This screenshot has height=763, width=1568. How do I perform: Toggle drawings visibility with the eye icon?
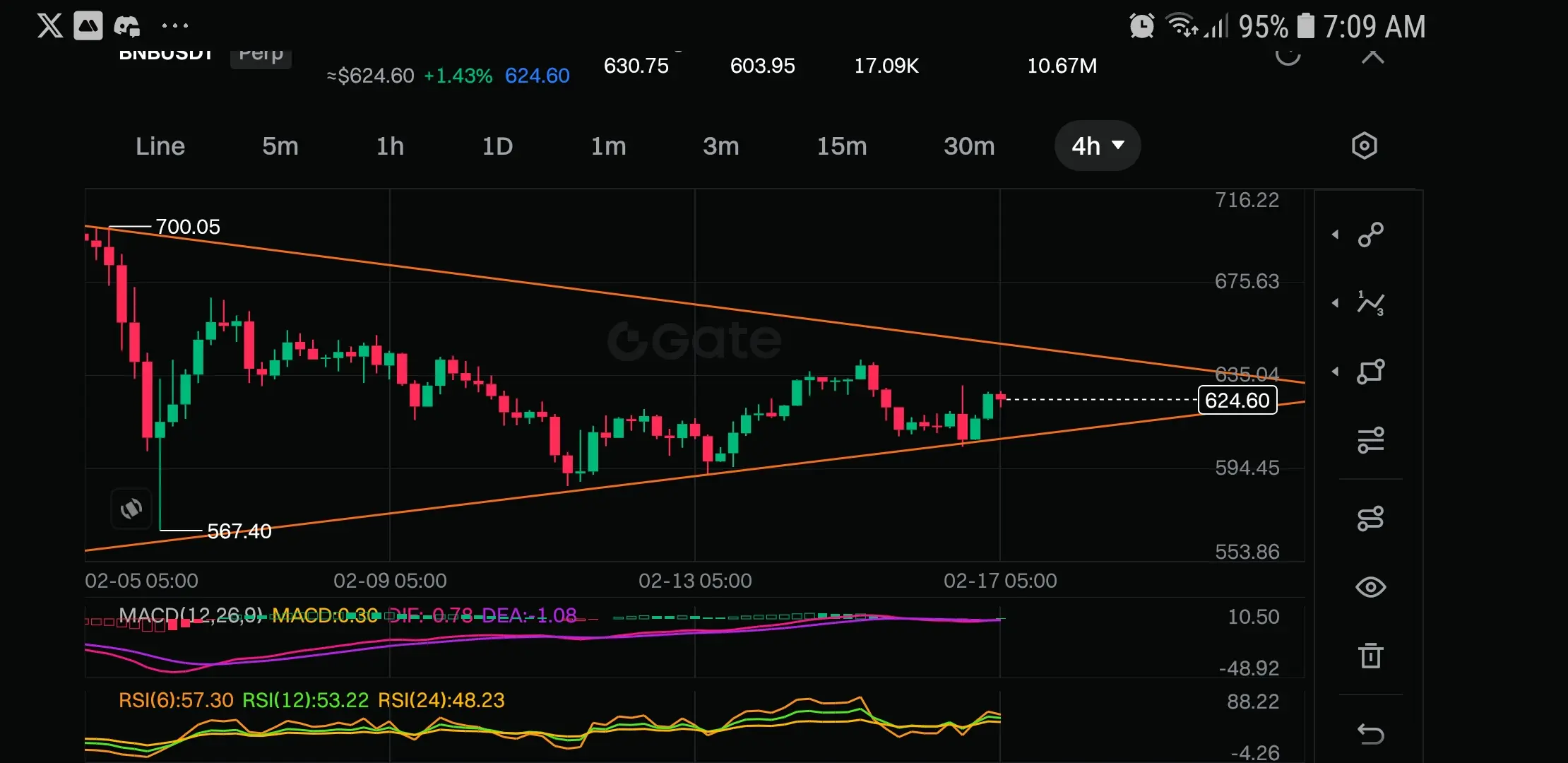[x=1370, y=587]
